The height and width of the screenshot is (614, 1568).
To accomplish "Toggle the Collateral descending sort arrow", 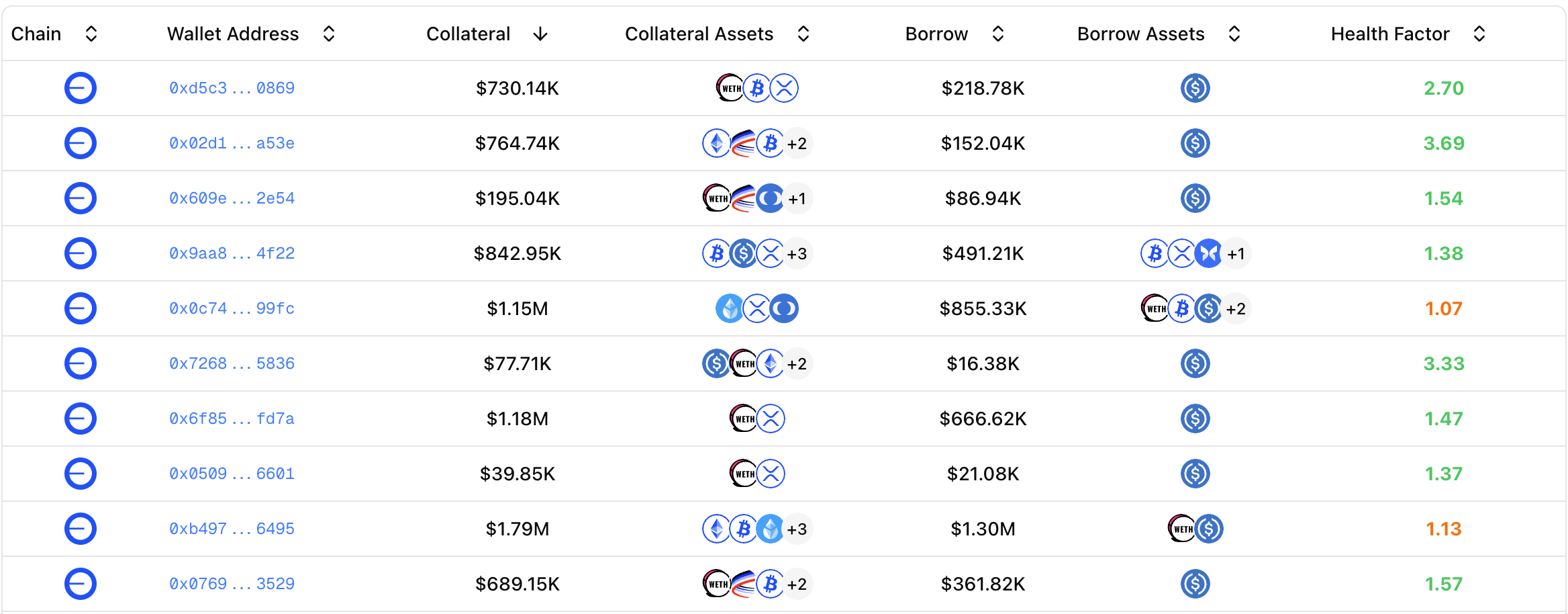I will [x=540, y=34].
